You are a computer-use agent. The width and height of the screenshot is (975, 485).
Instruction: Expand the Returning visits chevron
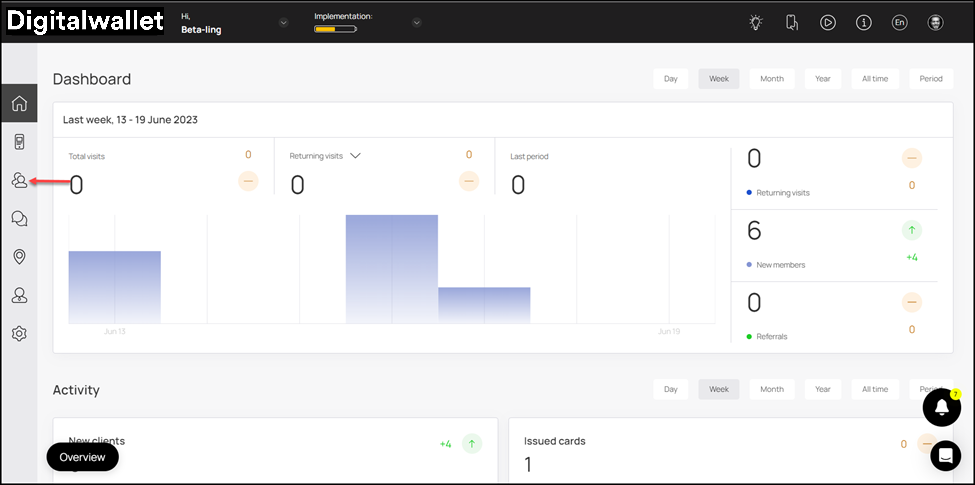pyautogui.click(x=355, y=156)
